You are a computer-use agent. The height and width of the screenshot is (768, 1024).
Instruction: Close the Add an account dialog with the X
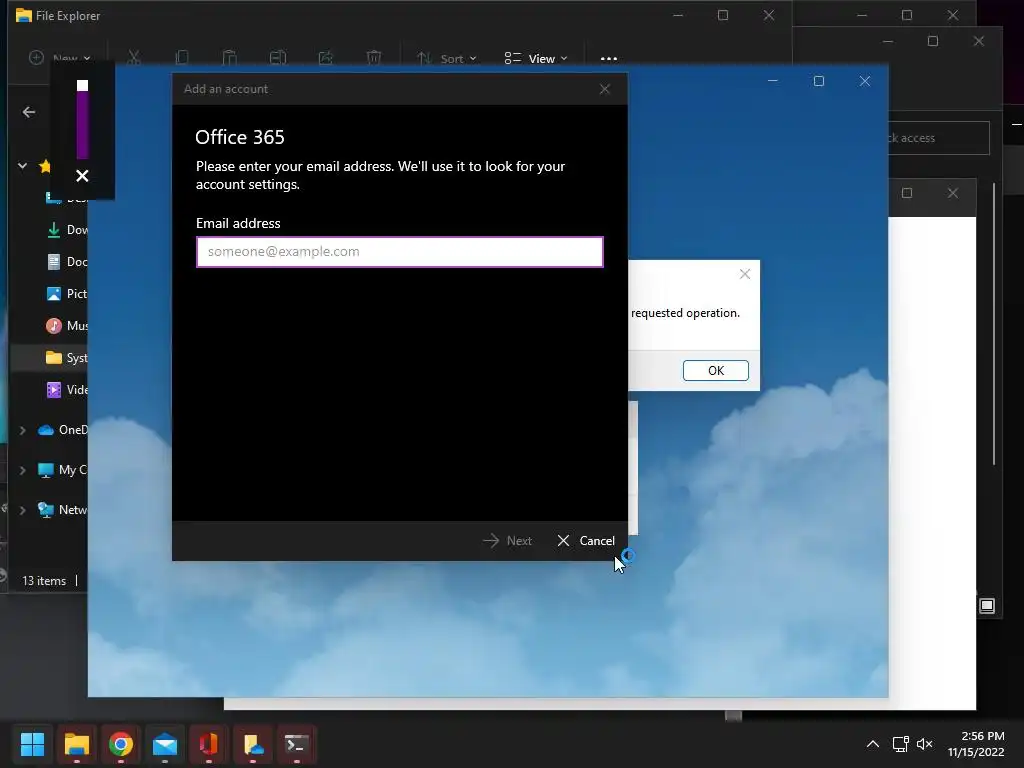click(x=605, y=89)
